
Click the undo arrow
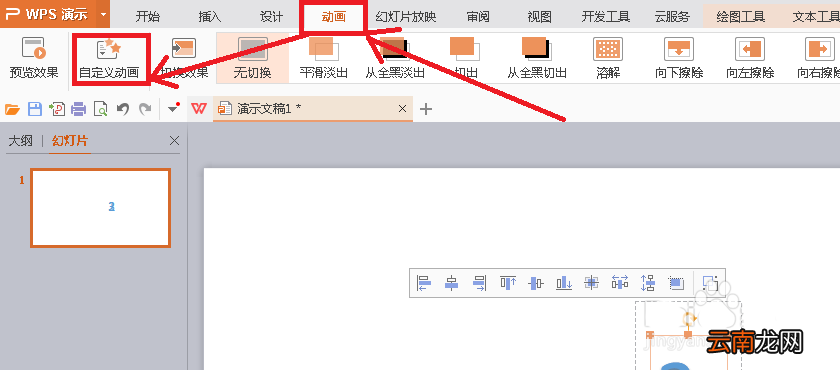click(x=123, y=109)
